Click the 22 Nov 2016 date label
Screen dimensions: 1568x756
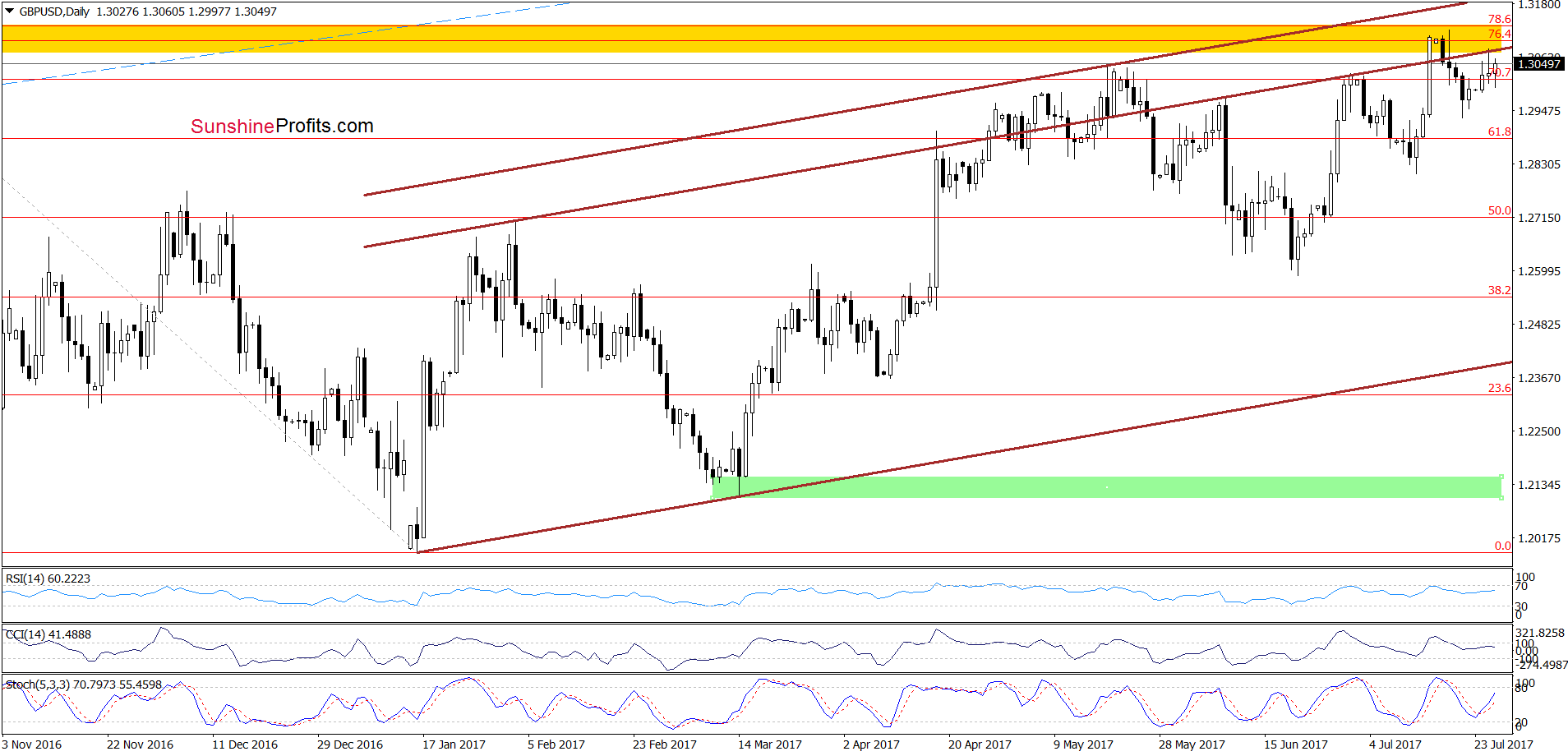tap(140, 744)
